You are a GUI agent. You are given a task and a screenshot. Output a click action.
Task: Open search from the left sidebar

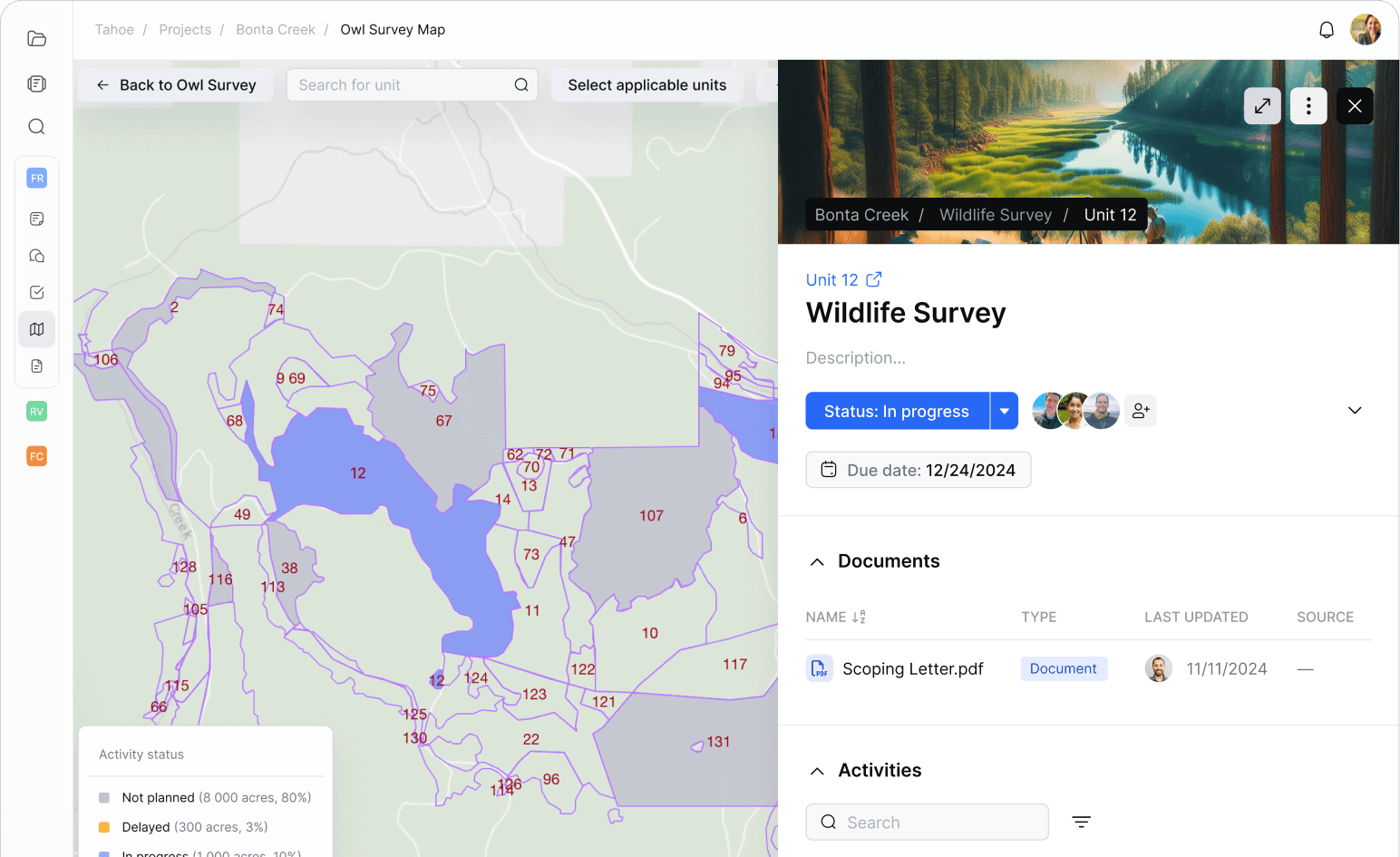[36, 126]
